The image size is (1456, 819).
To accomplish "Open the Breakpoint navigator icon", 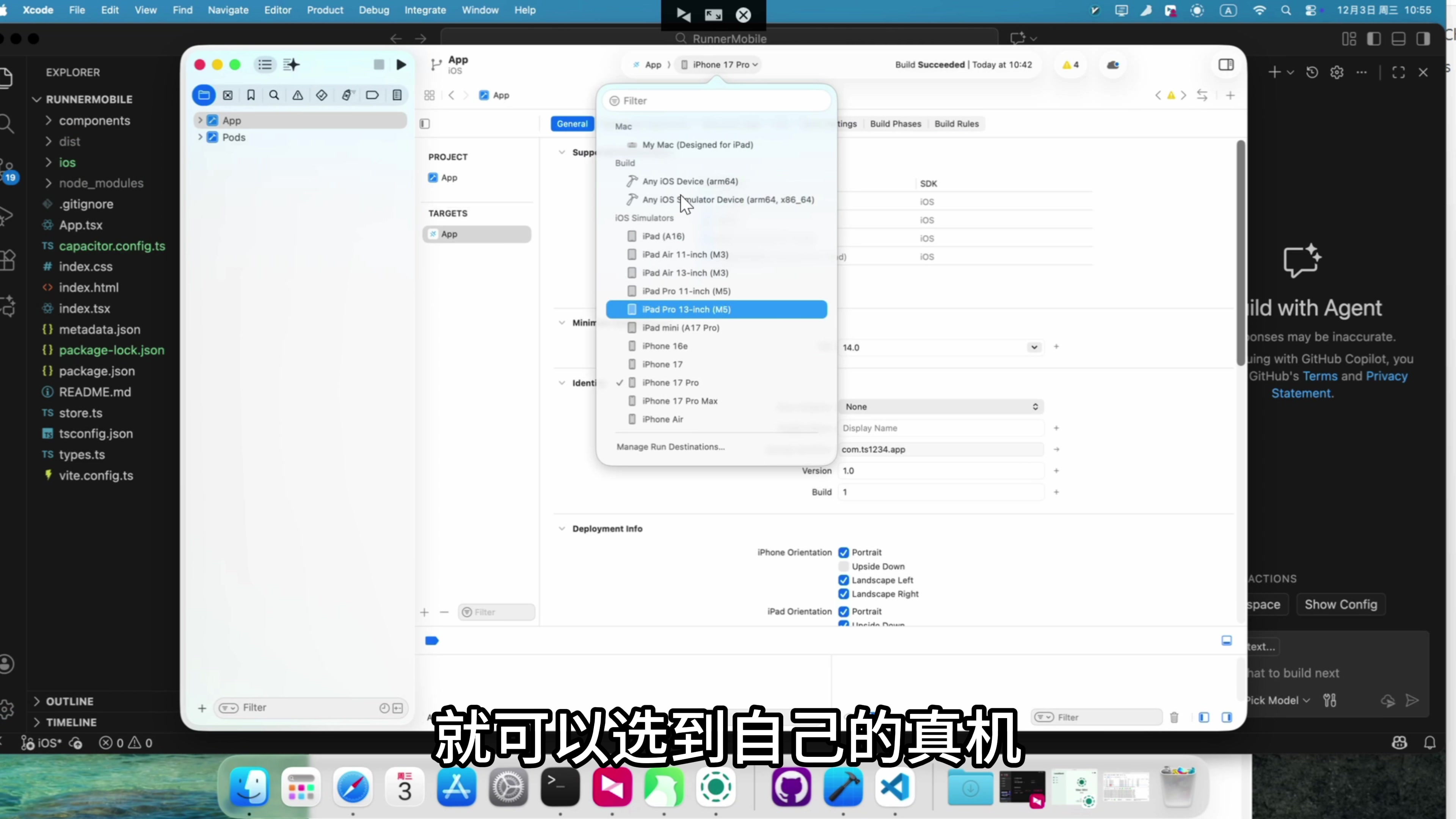I will [372, 95].
